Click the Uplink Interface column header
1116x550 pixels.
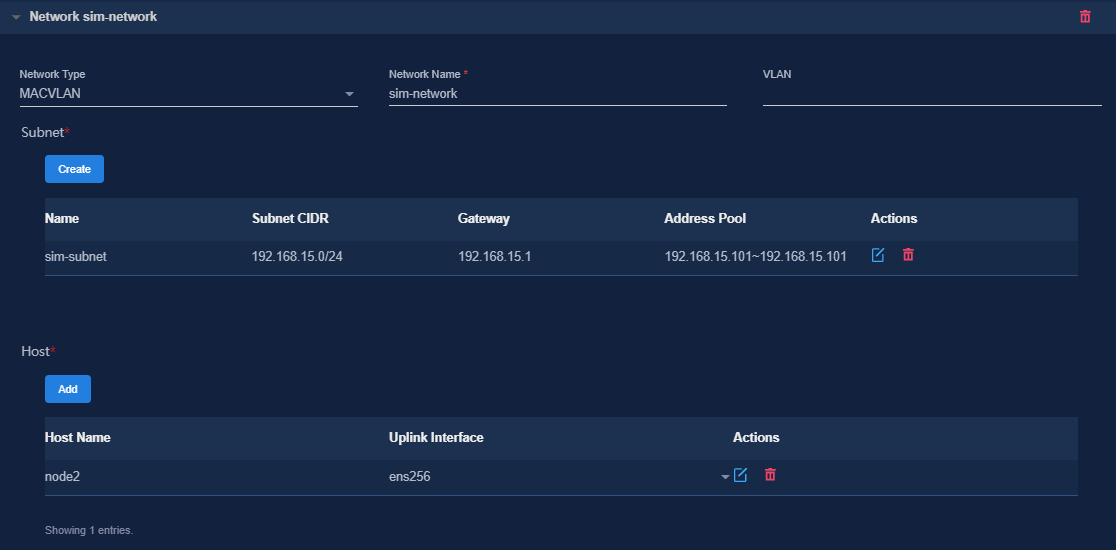[x=436, y=438]
